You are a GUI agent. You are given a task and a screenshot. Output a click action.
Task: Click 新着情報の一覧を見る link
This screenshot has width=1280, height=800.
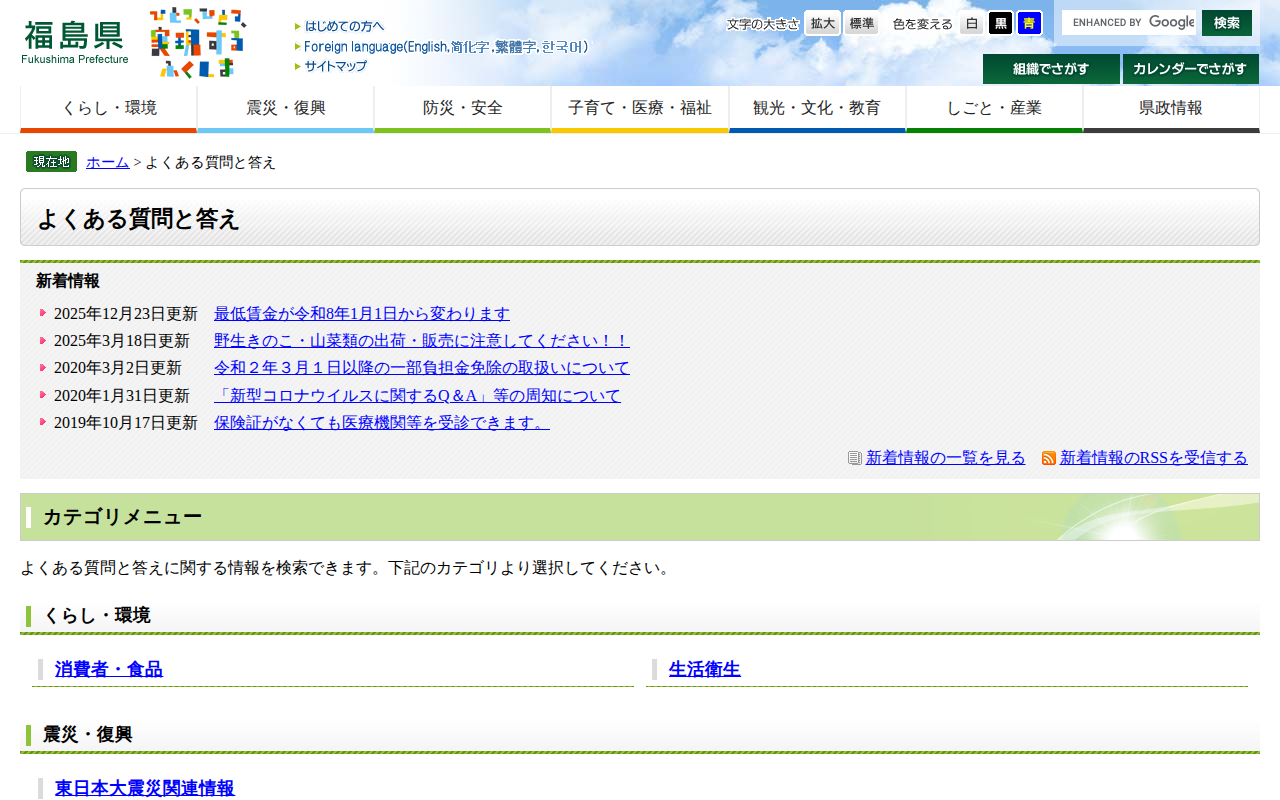tap(946, 458)
